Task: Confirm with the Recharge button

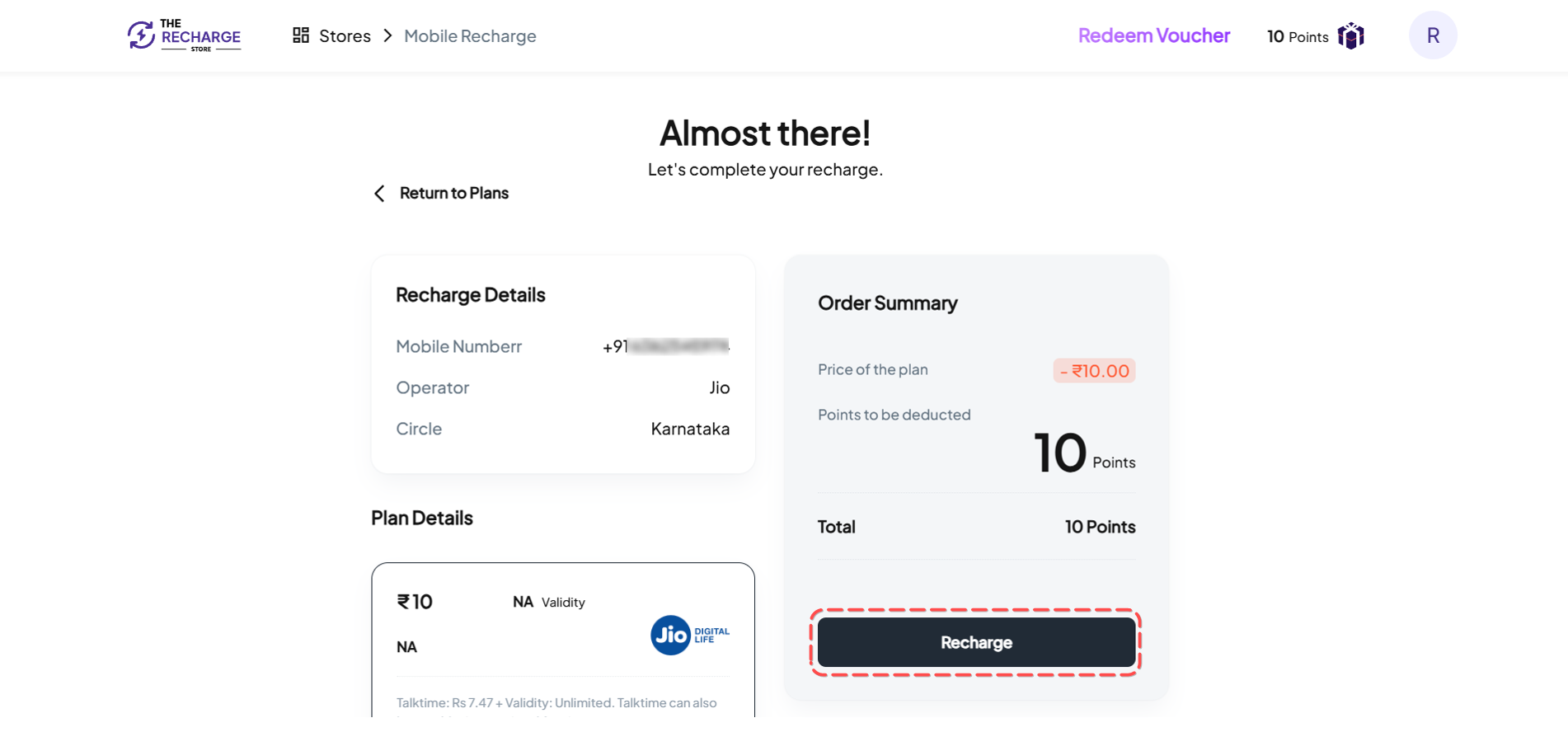Action: (976, 642)
